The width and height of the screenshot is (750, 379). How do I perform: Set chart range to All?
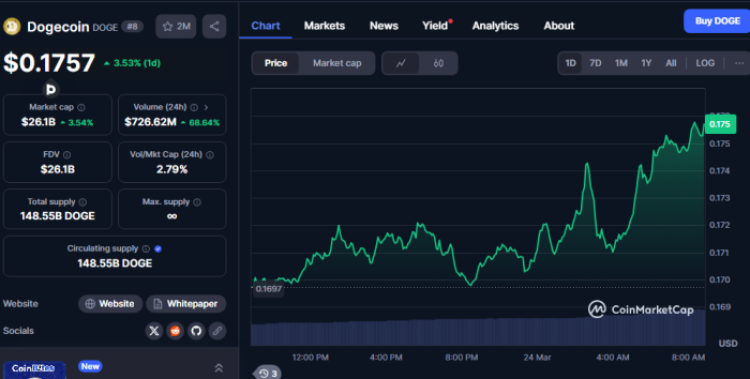pyautogui.click(x=671, y=63)
